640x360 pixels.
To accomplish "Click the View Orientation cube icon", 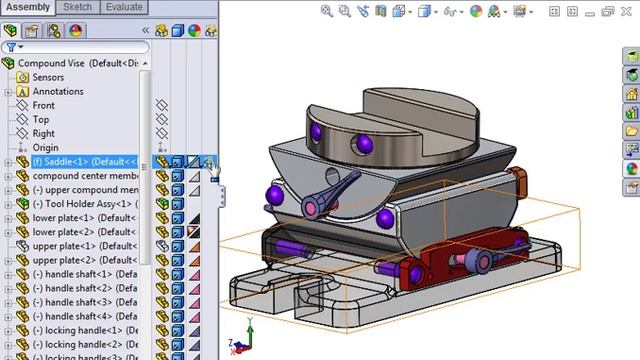I will [398, 11].
